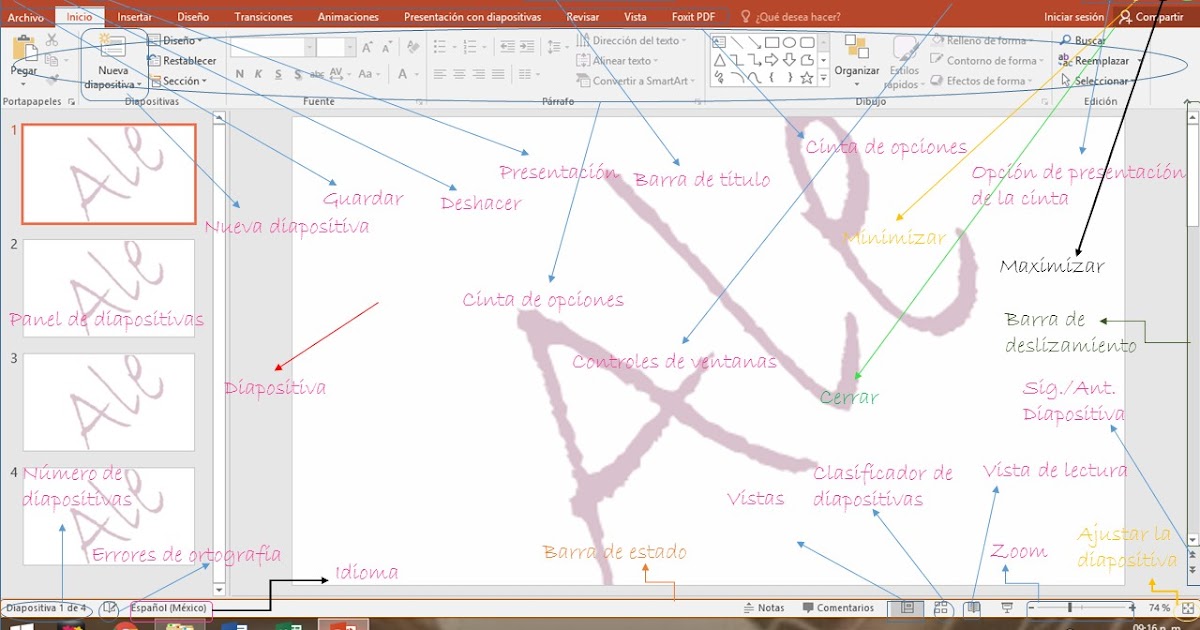Select the star shape in Dibujo gallery
This screenshot has width=1200, height=630.
tap(806, 75)
